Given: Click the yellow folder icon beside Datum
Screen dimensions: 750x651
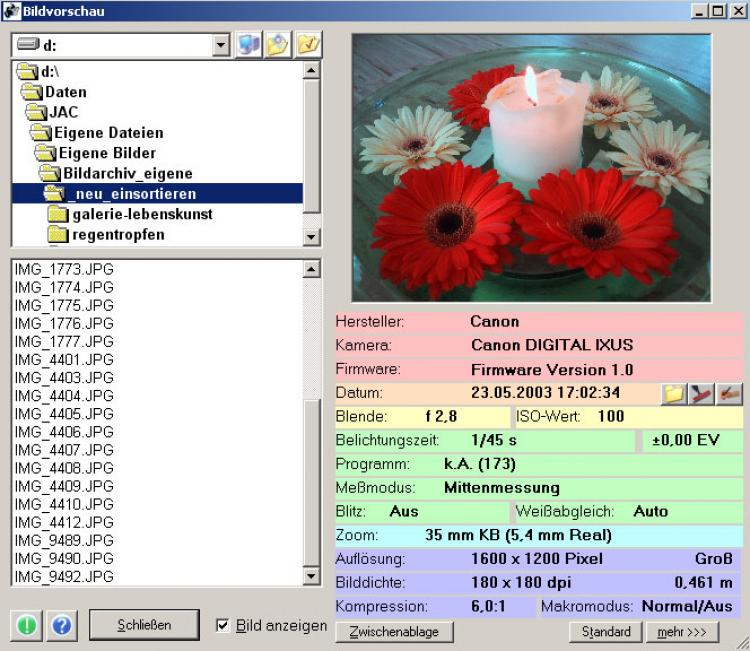Looking at the screenshot, I should [674, 393].
